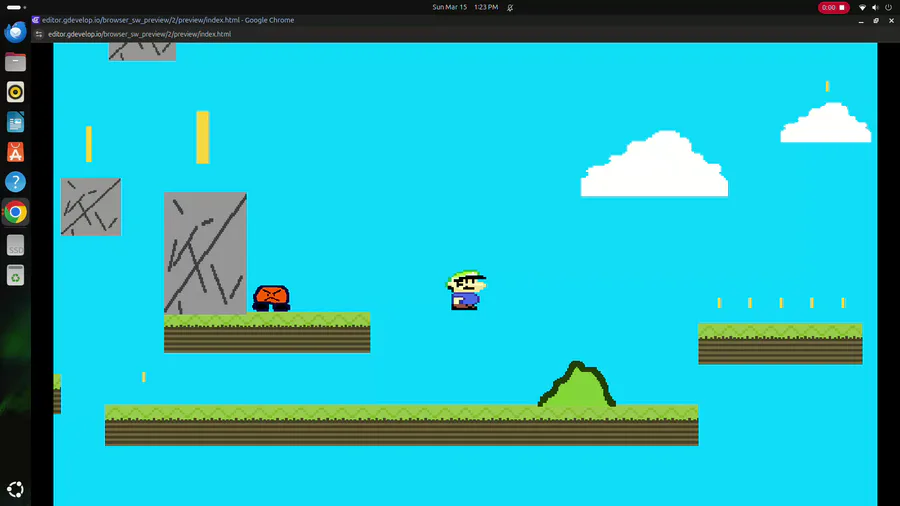900x506 pixels.
Task: Open the power menu icon
Action: 889,7
